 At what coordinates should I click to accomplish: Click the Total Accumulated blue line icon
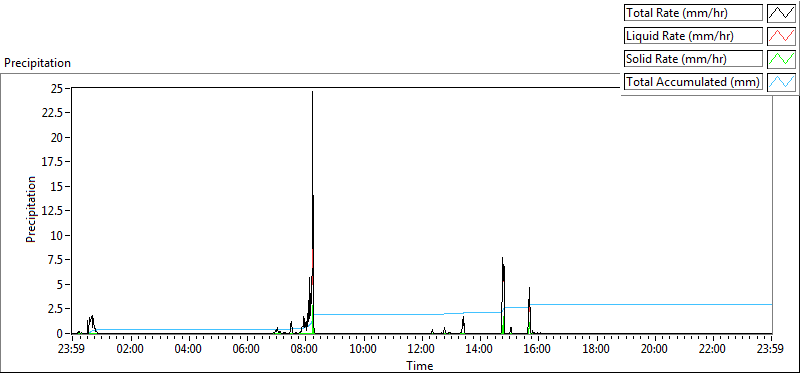click(781, 82)
